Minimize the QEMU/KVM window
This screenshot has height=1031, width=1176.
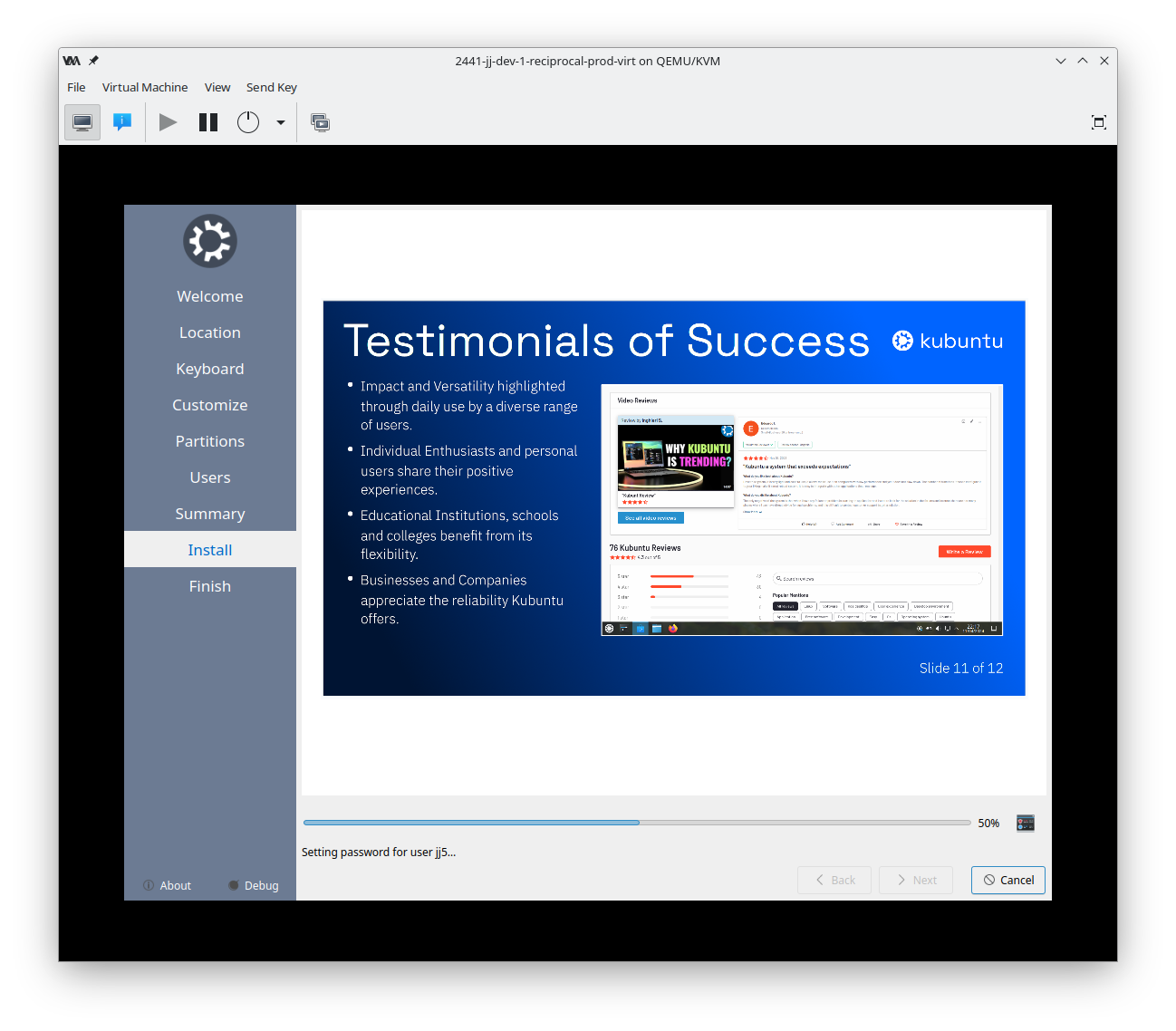[x=1061, y=61]
